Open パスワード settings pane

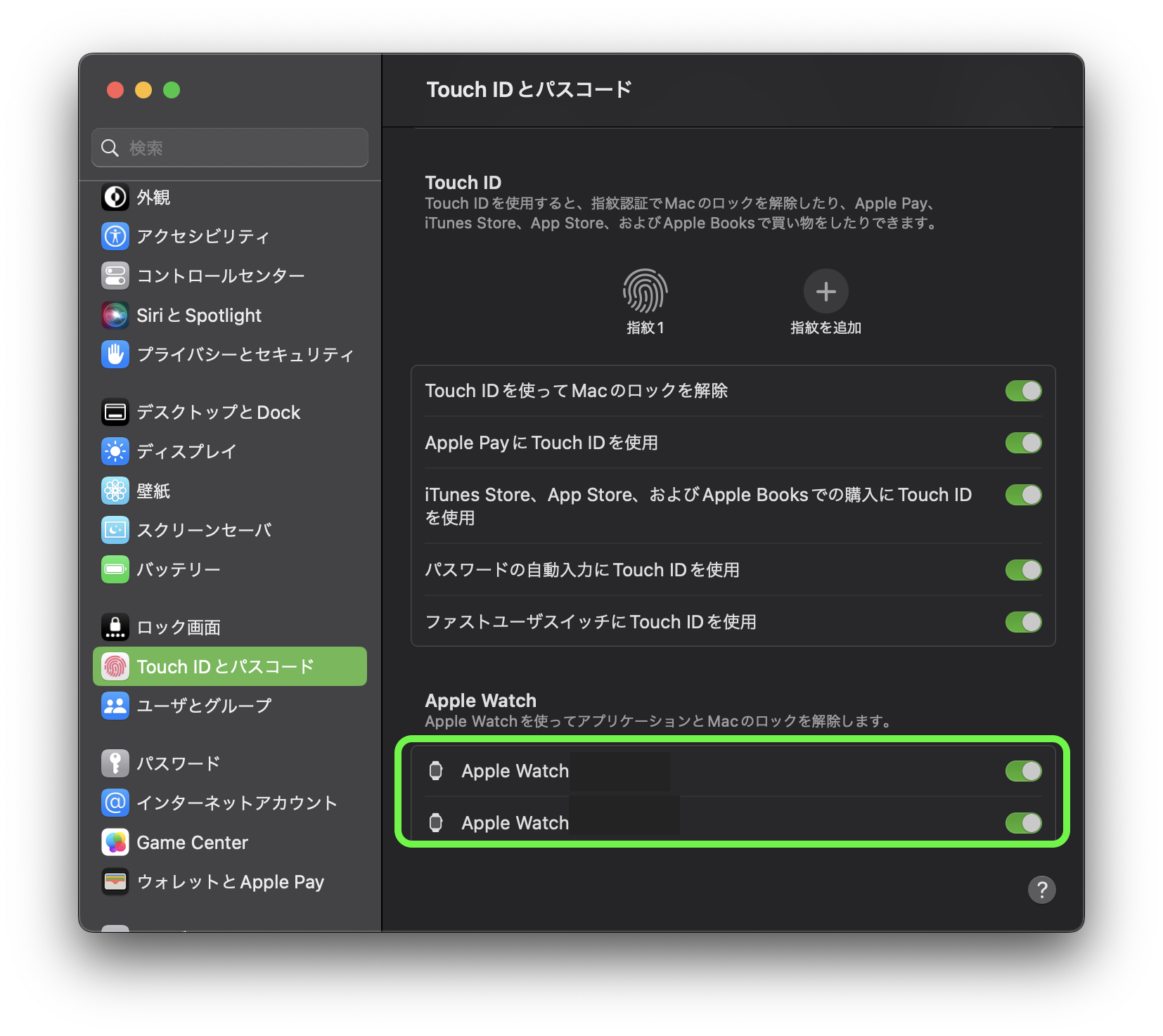230,763
